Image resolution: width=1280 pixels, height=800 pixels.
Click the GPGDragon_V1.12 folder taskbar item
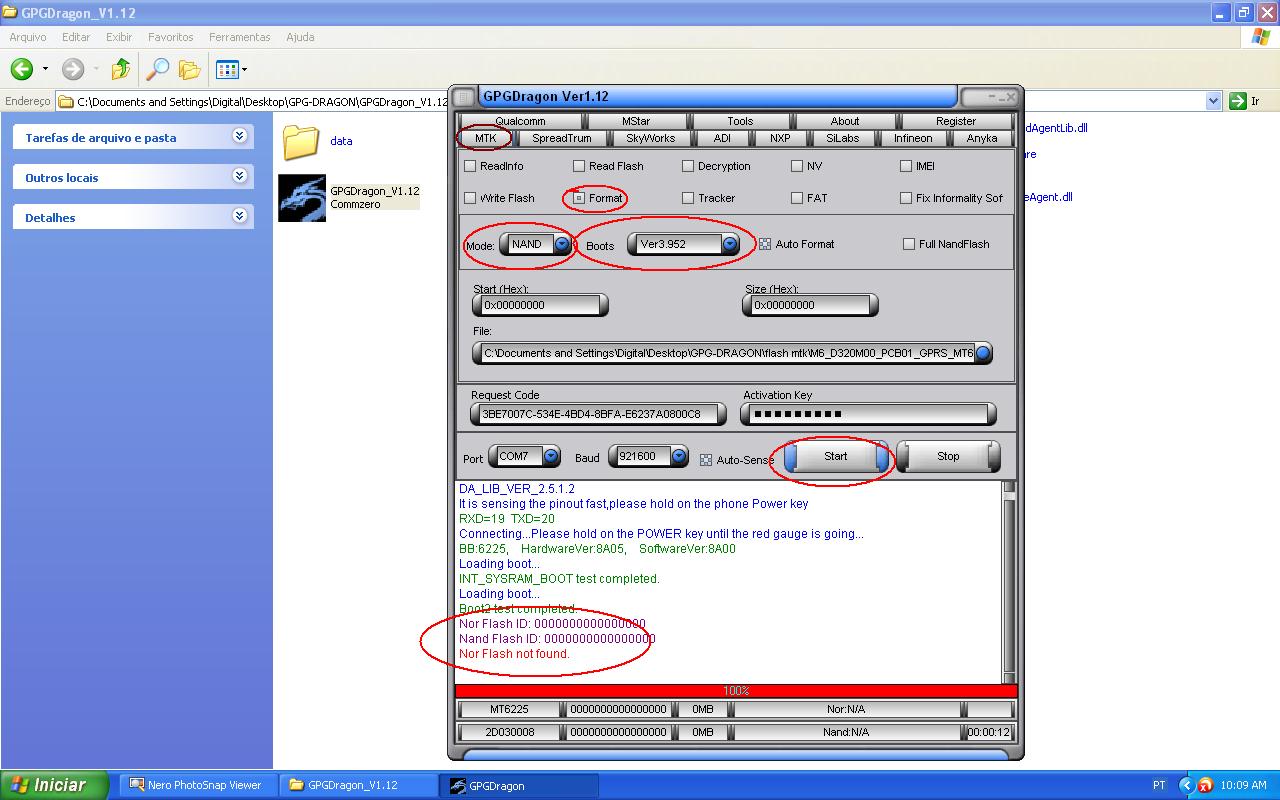pos(358,785)
